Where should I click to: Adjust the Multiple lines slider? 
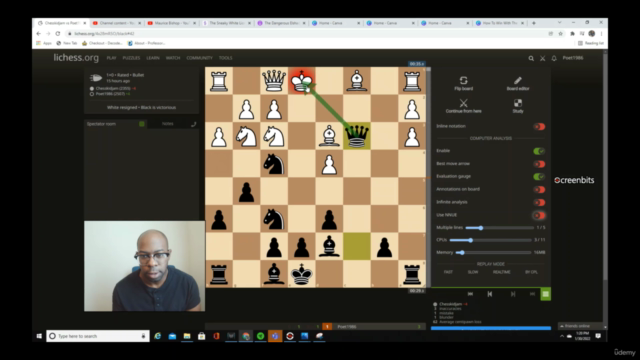tap(499, 228)
